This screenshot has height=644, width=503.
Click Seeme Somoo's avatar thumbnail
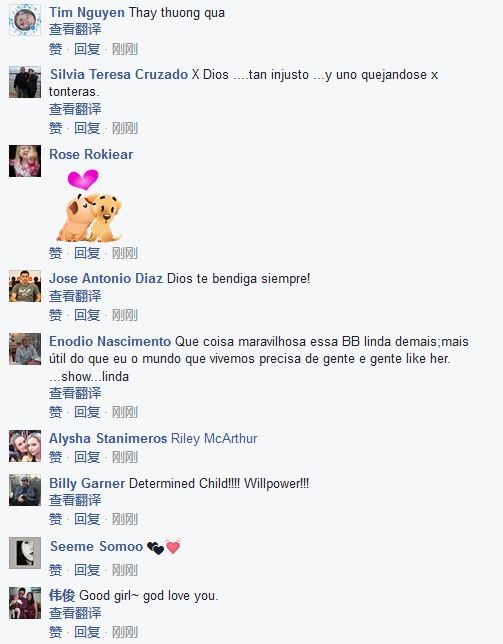click(25, 553)
